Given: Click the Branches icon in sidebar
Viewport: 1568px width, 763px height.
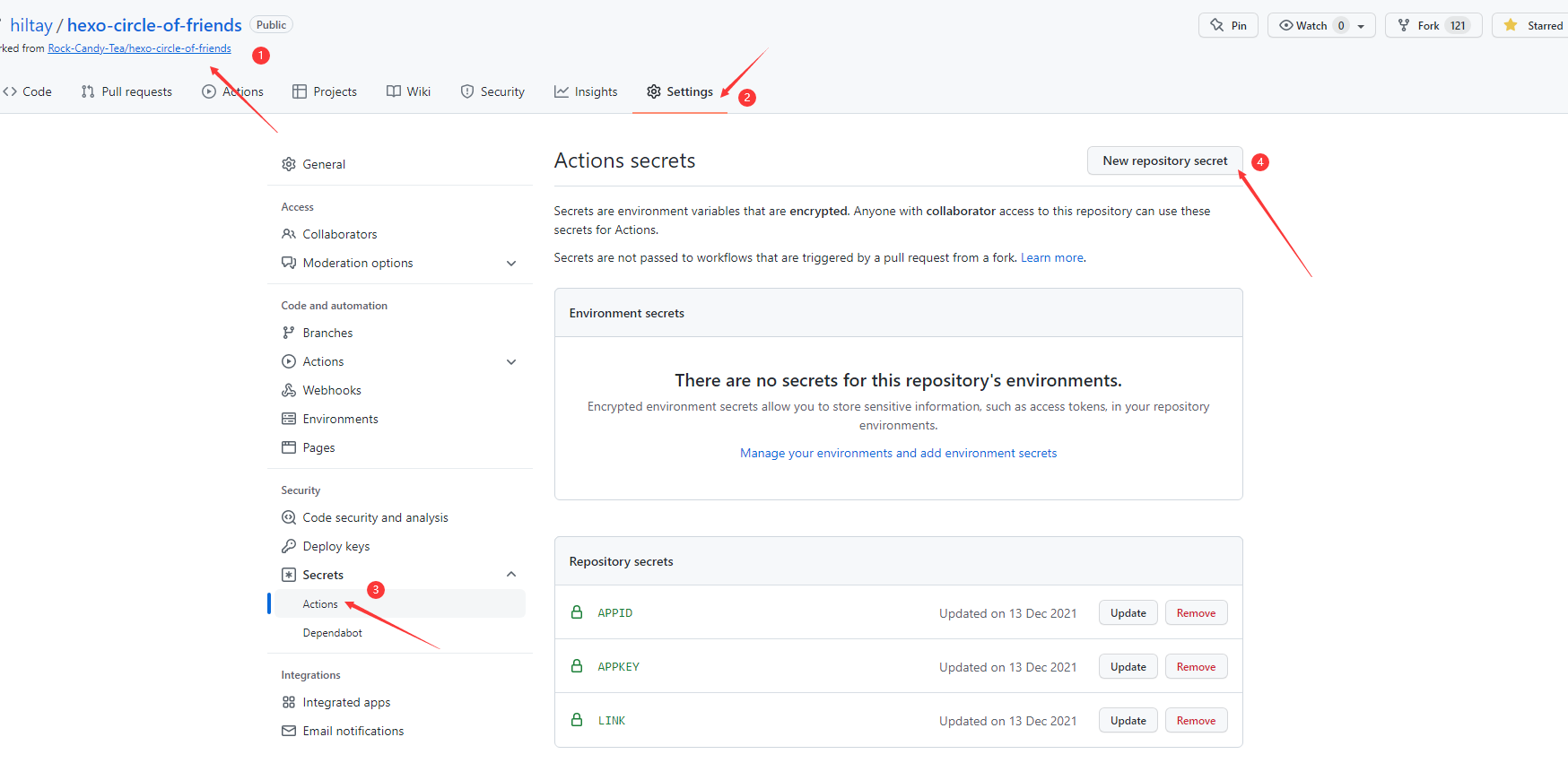Looking at the screenshot, I should 289,333.
